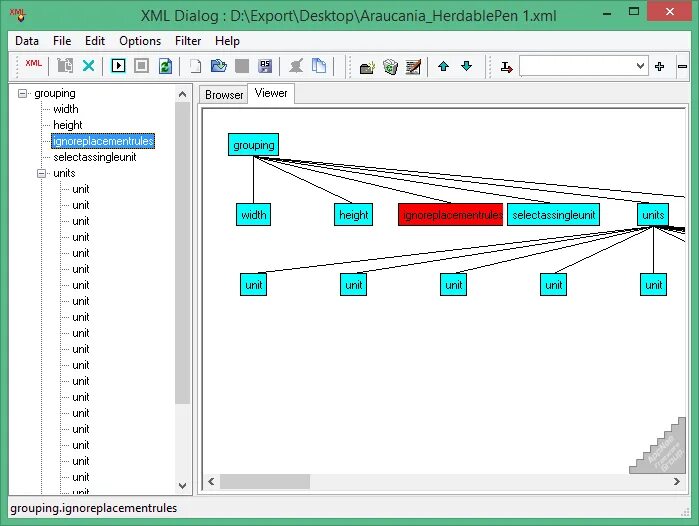Delete node with the teal X icon
Viewport: 699px width, 526px height.
[89, 66]
